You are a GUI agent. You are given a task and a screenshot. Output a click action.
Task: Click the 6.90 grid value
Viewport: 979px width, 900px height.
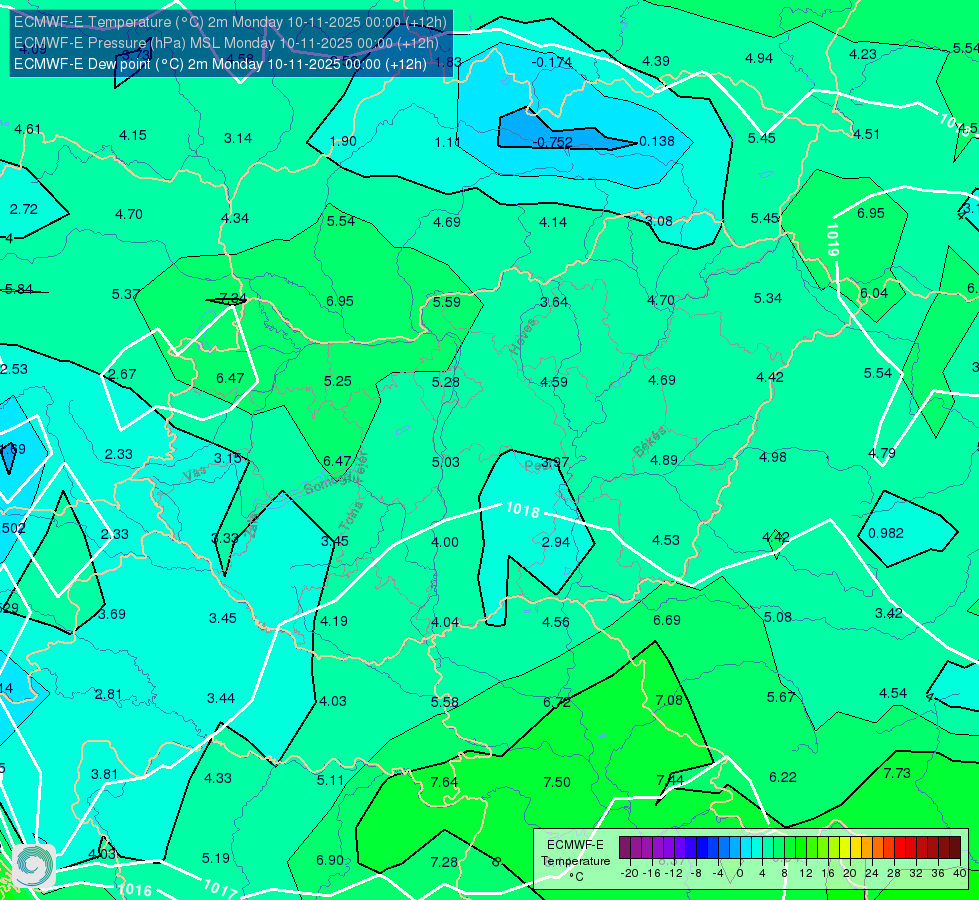(330, 860)
